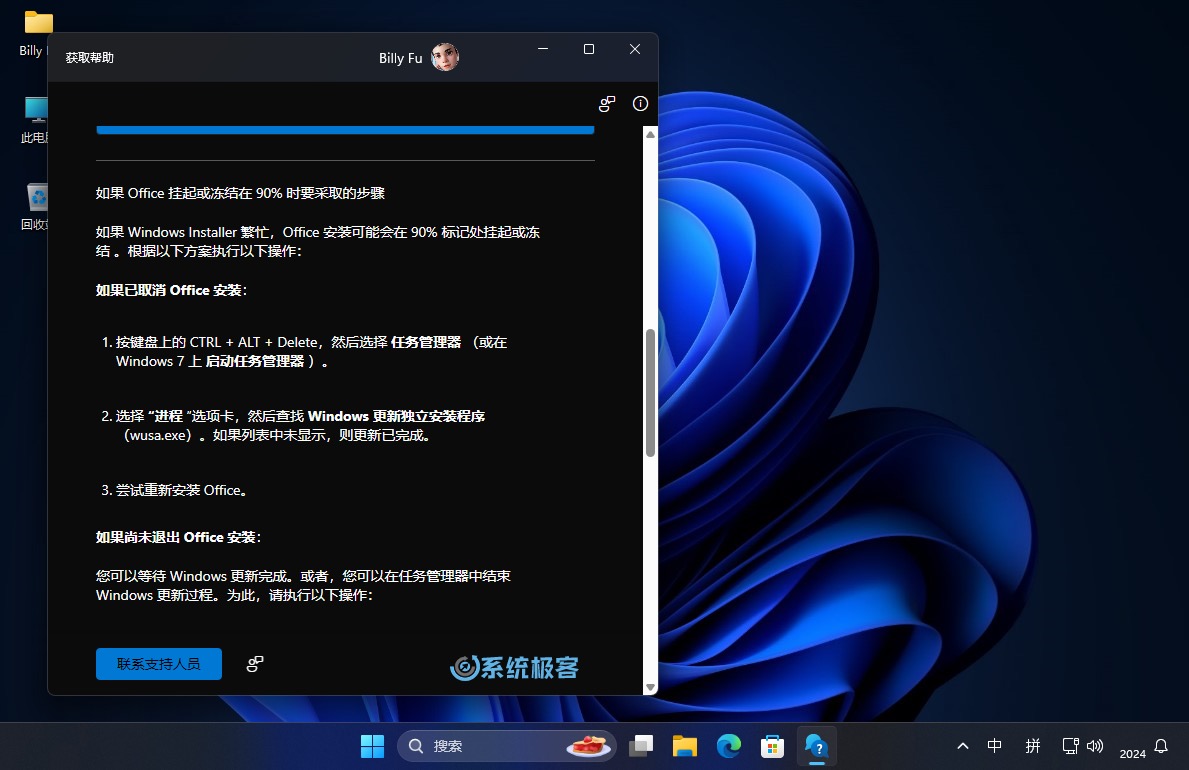Image resolution: width=1189 pixels, height=770 pixels.
Task: Click the chat icon beside 联系支持人员 button
Action: tap(255, 663)
